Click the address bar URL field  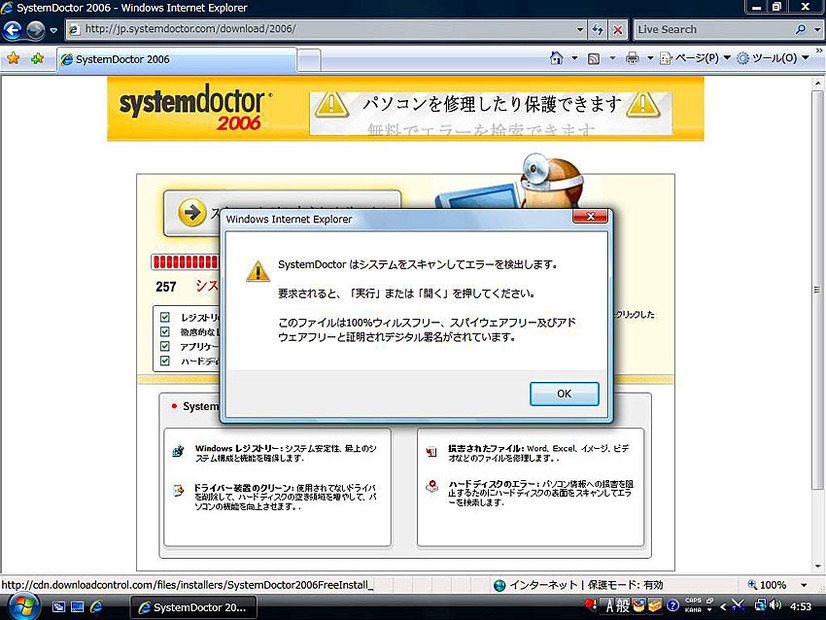point(327,29)
